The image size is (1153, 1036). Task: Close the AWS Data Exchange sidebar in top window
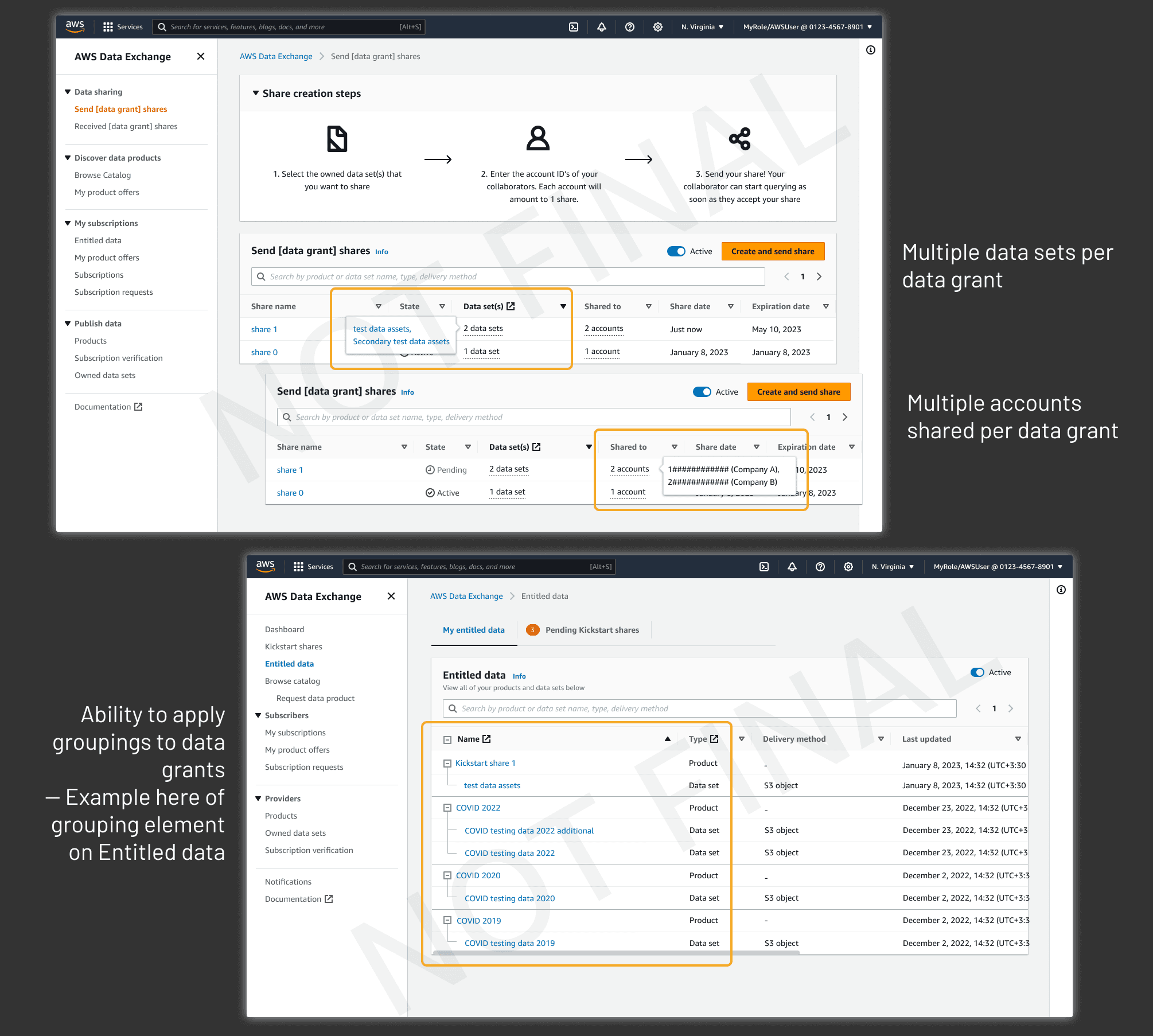tap(201, 56)
